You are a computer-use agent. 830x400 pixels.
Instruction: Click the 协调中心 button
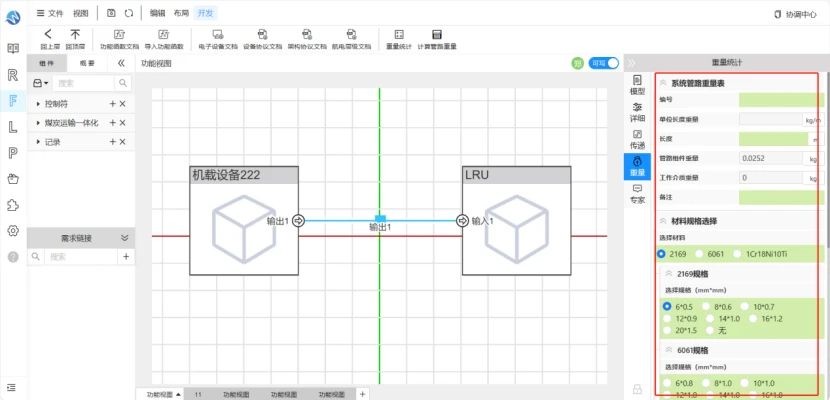[795, 14]
